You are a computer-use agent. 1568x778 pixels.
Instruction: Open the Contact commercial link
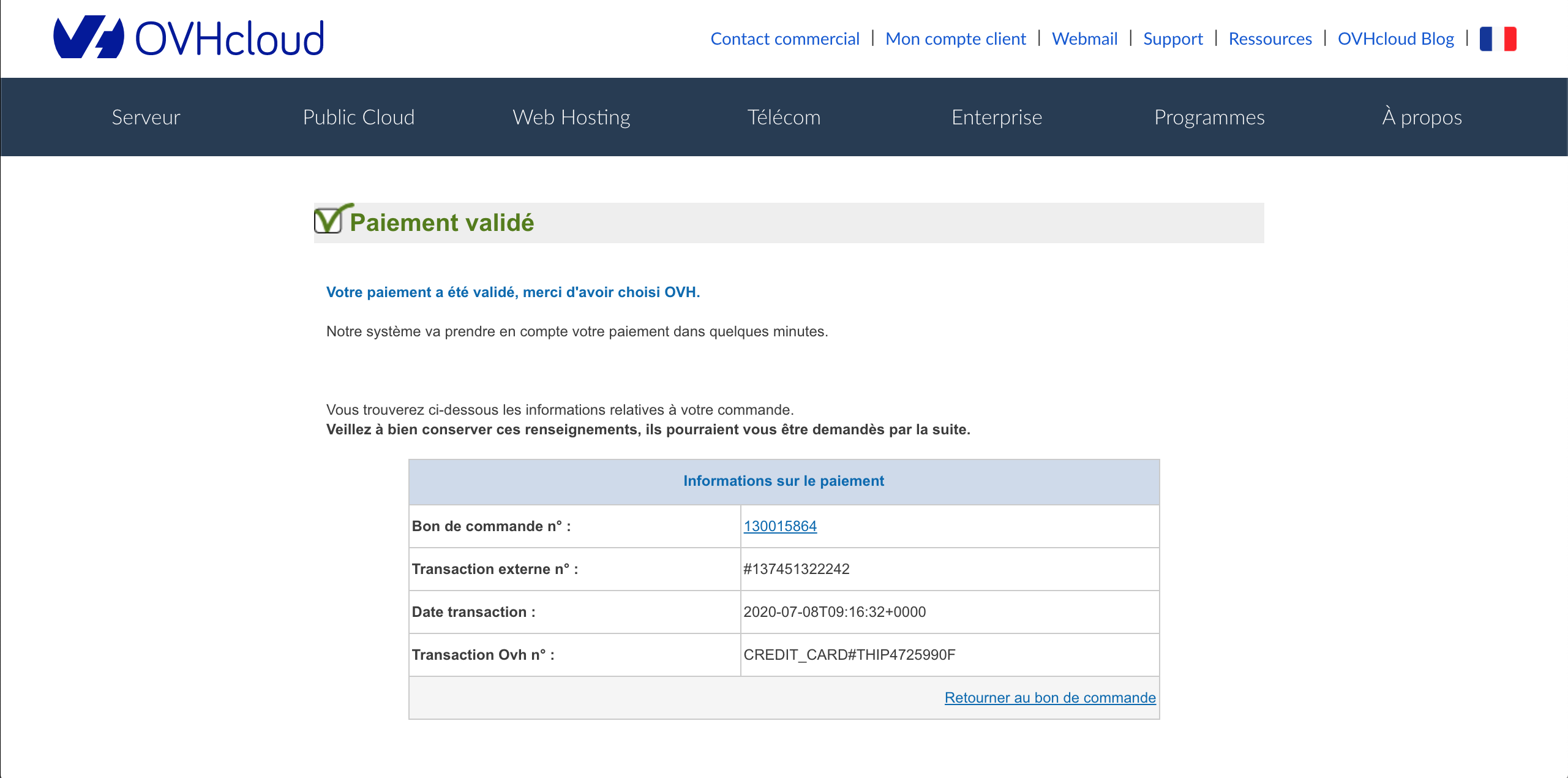[785, 39]
